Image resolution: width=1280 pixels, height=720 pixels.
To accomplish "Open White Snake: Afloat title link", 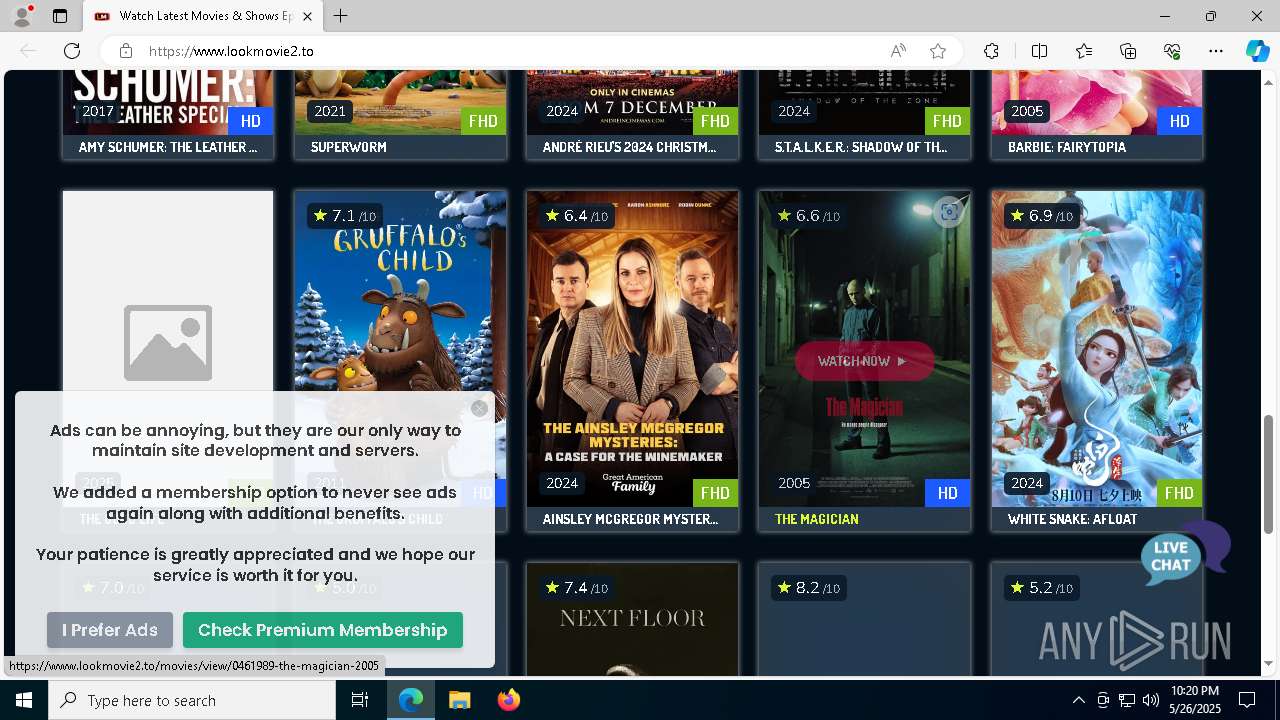I will 1072,519.
